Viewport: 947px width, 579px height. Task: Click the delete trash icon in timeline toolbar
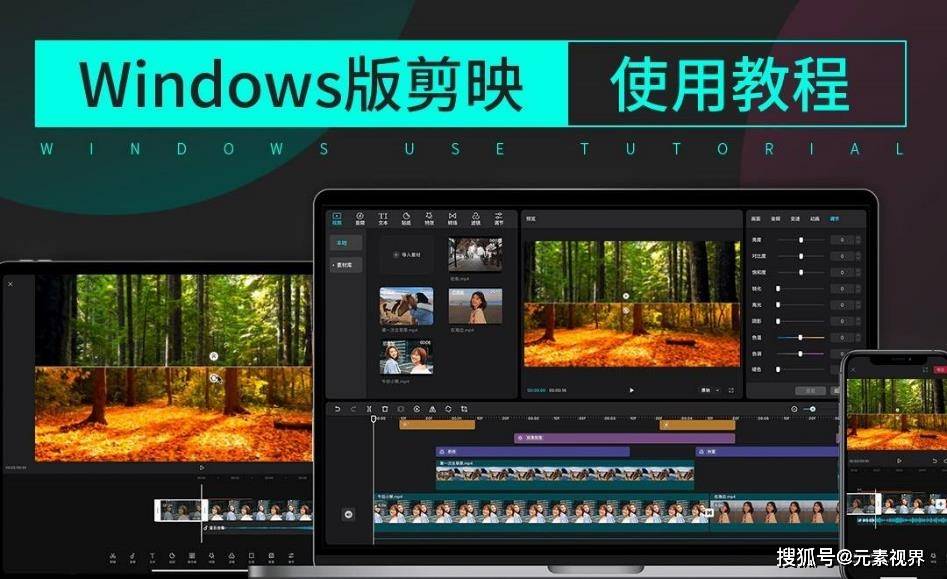pos(385,409)
